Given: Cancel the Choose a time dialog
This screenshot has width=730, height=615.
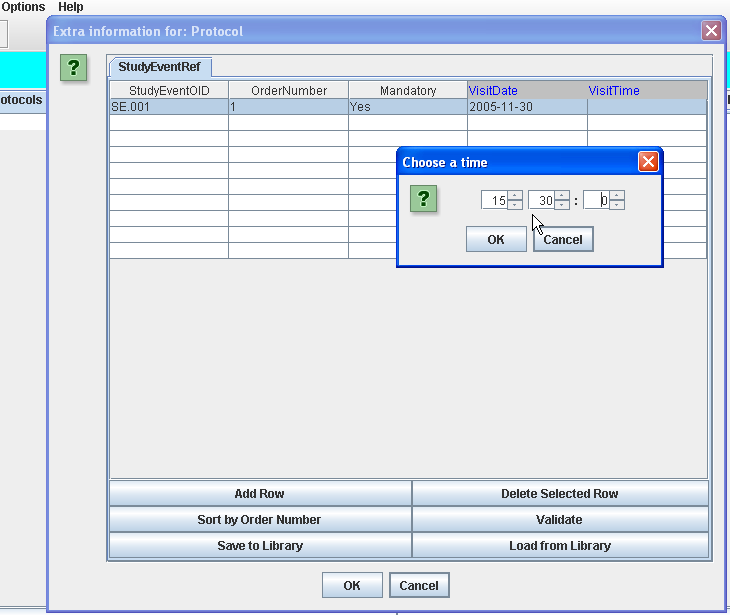Looking at the screenshot, I should click(563, 239).
